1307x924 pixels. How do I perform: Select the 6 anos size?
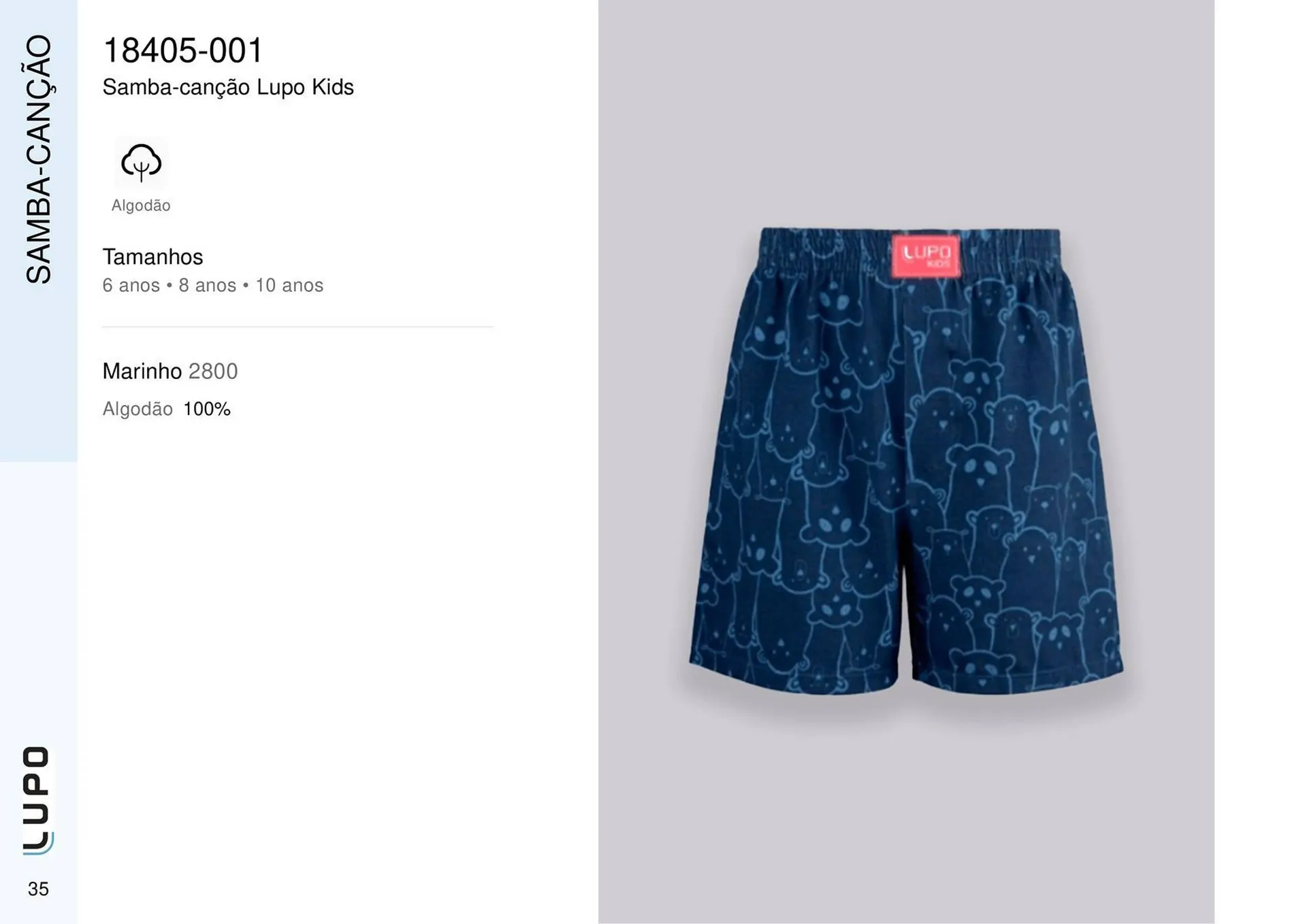click(131, 285)
